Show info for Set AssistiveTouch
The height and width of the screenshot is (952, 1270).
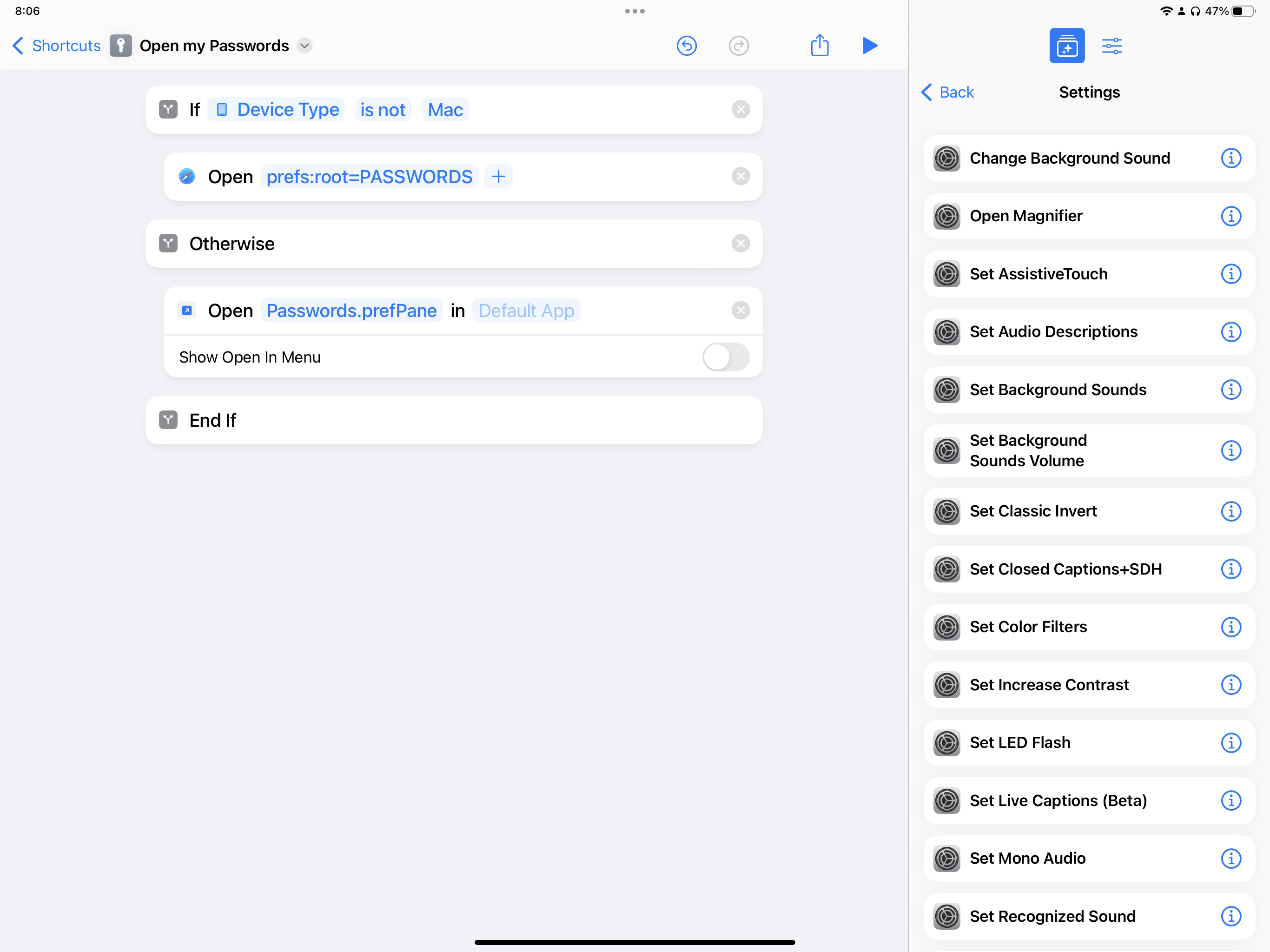[x=1230, y=274]
